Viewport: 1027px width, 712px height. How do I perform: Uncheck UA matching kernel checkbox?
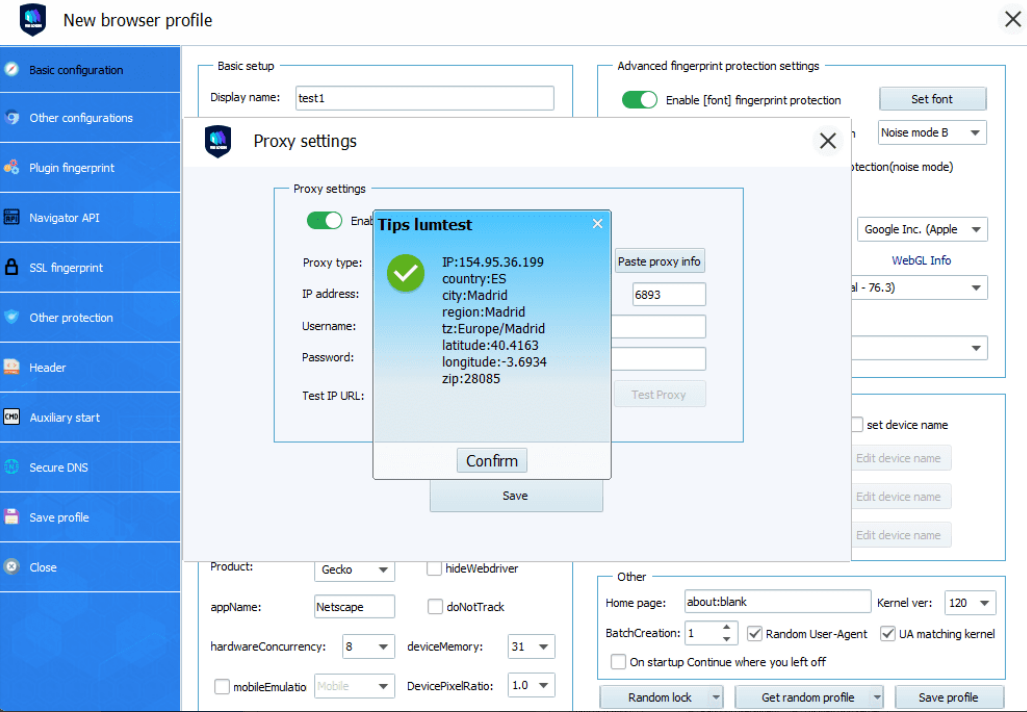(887, 633)
